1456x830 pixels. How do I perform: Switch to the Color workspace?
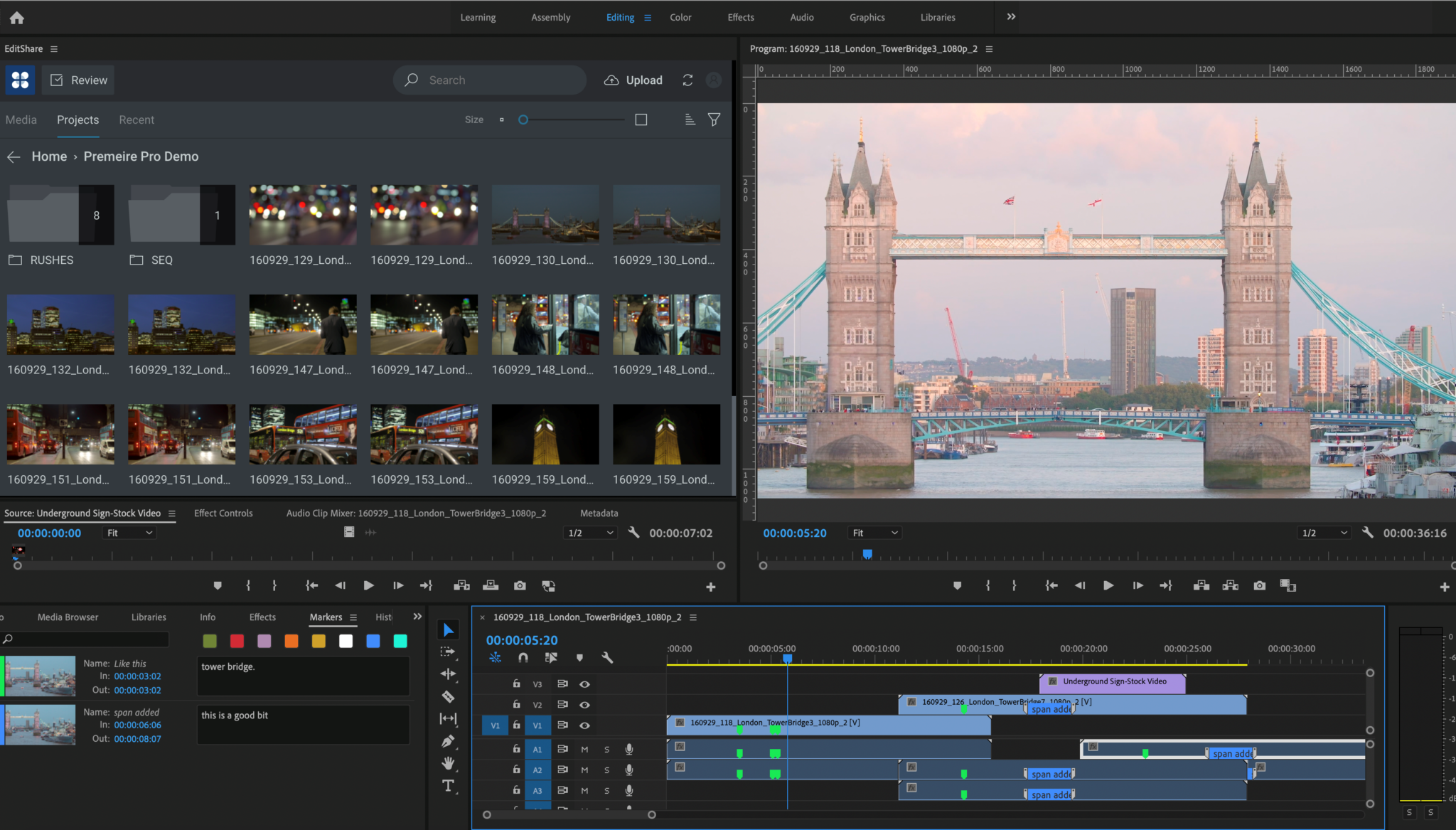680,17
